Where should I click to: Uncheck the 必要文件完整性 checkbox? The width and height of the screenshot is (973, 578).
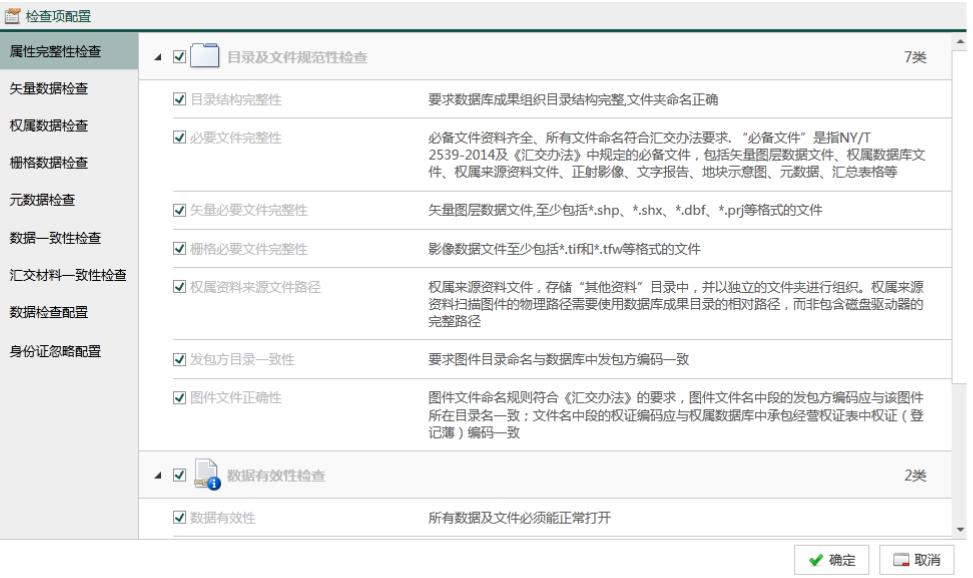(180, 137)
